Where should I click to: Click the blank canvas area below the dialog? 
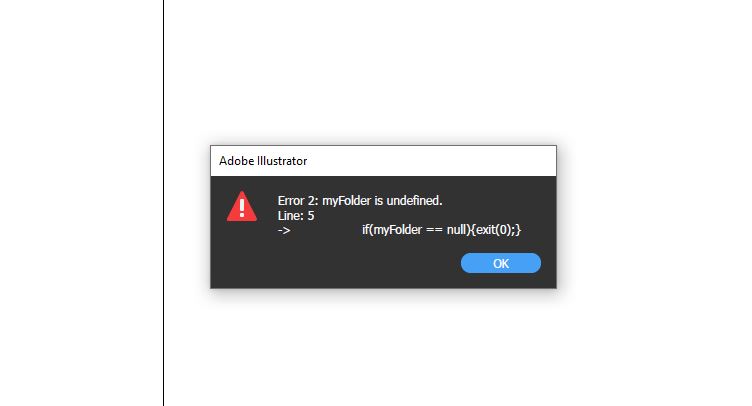[384, 348]
